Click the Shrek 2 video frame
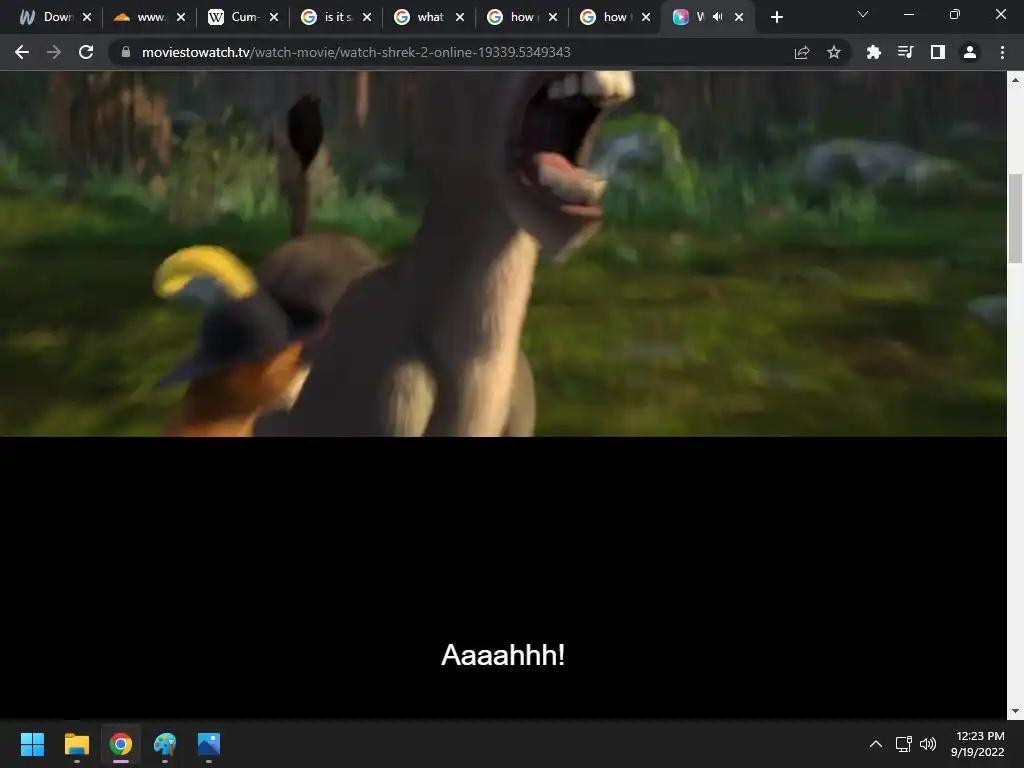1024x768 pixels. click(503, 253)
